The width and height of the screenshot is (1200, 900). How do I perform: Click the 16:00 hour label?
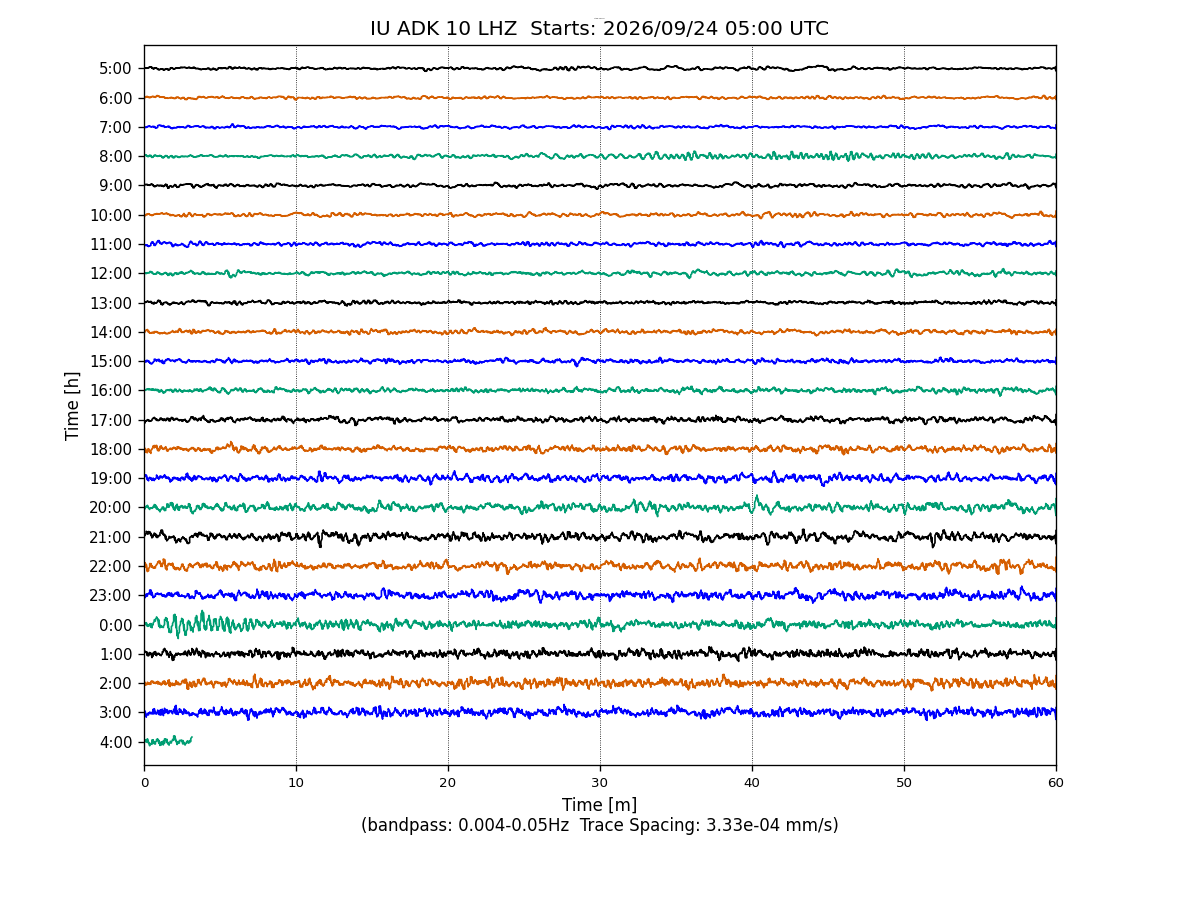coord(111,391)
